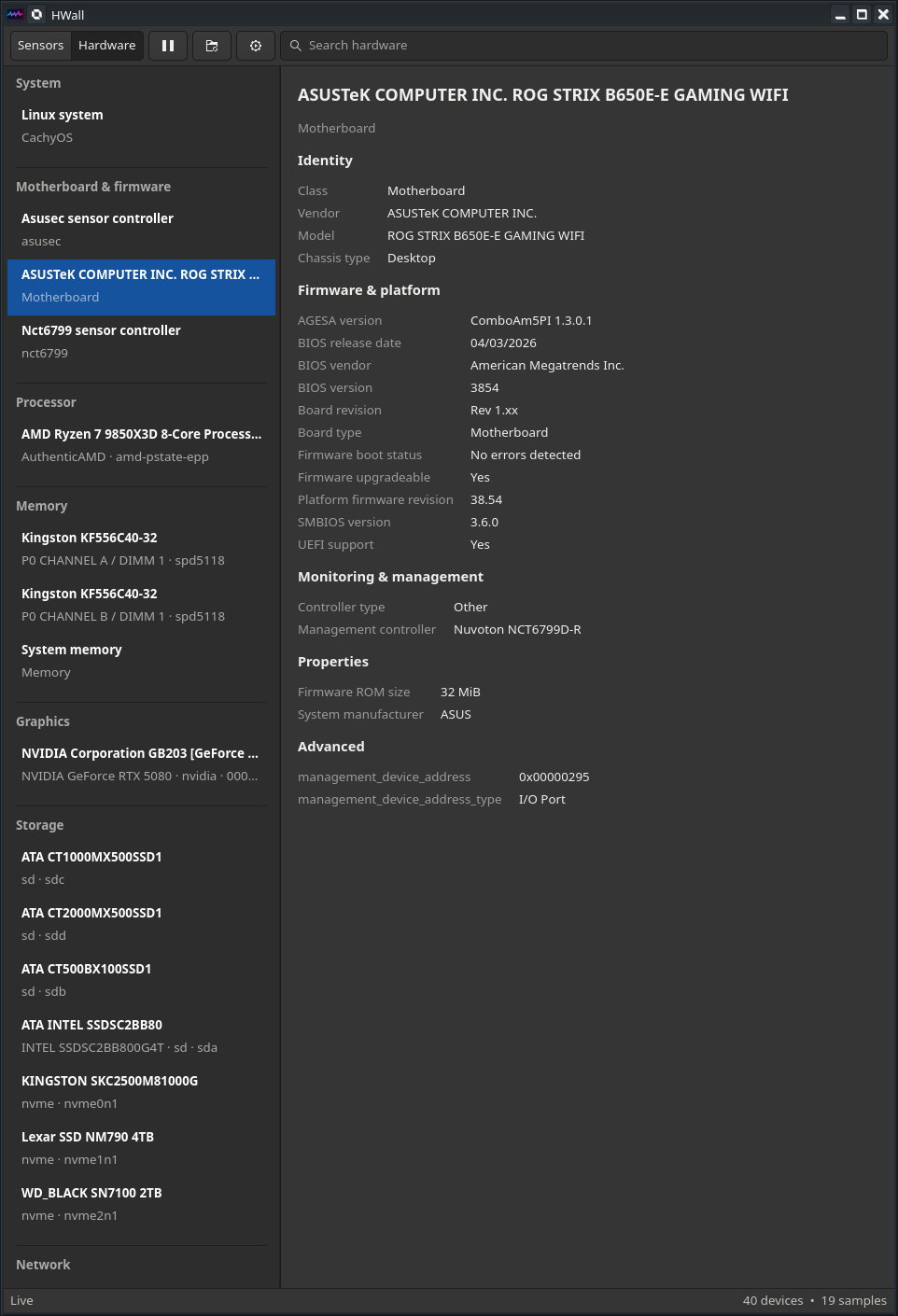Select ATA INTEL SSDSC2BB80 drive
The width and height of the screenshot is (898, 1316).
click(141, 1036)
